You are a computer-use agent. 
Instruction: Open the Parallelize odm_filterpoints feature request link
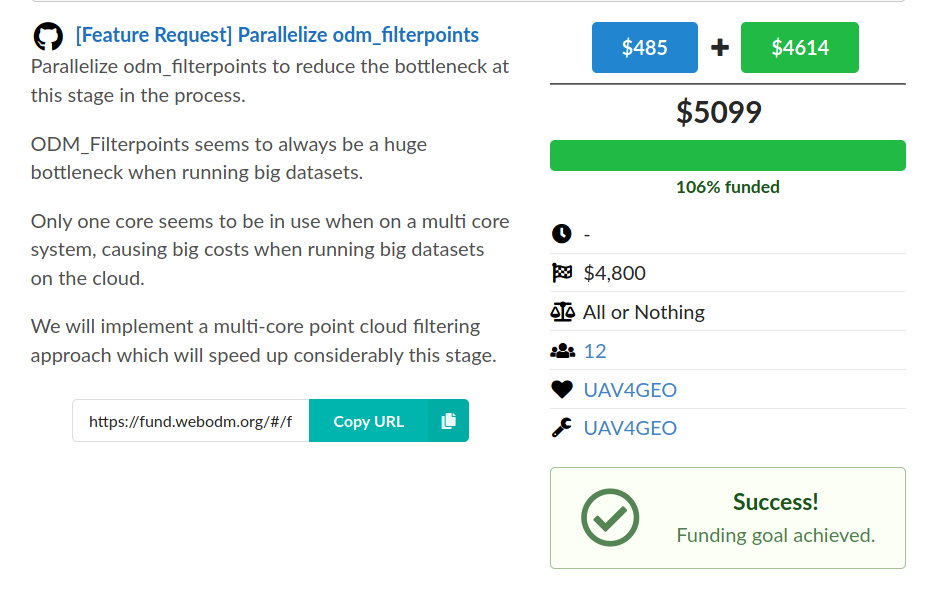point(277,35)
